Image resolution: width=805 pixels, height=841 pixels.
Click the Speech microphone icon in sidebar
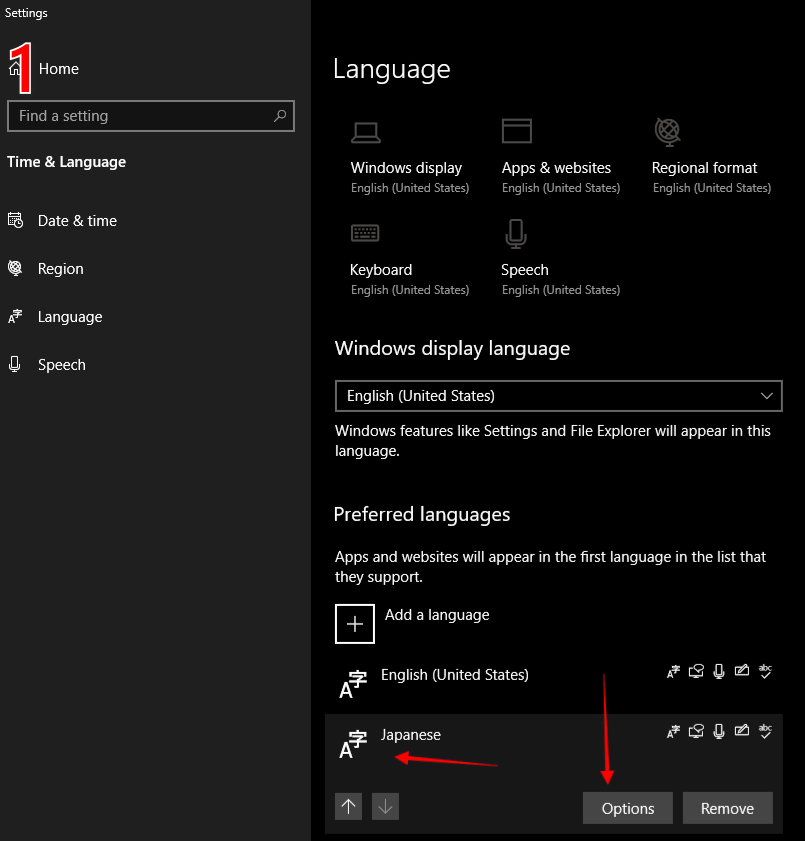coord(15,365)
